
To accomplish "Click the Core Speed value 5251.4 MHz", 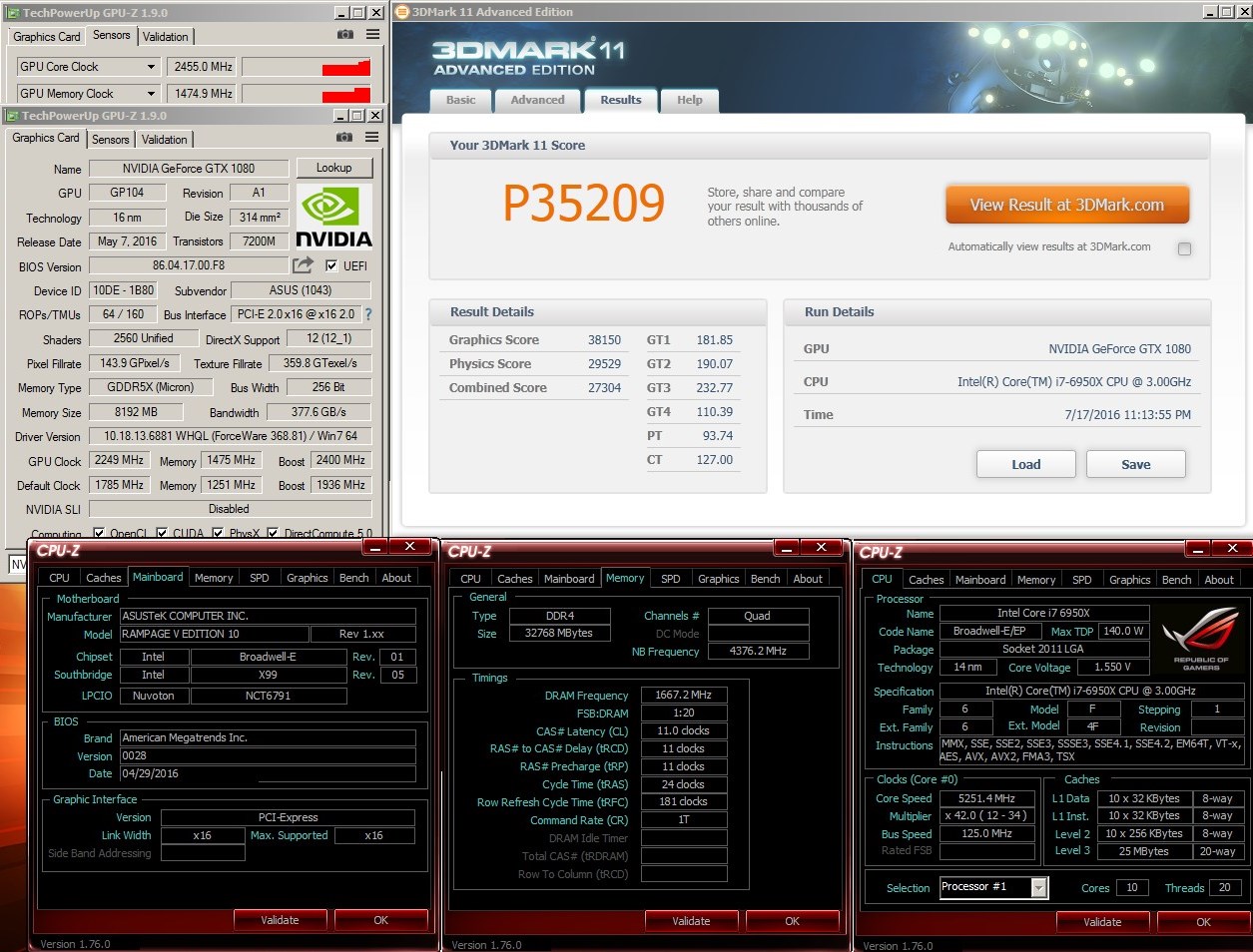I will 987,798.
